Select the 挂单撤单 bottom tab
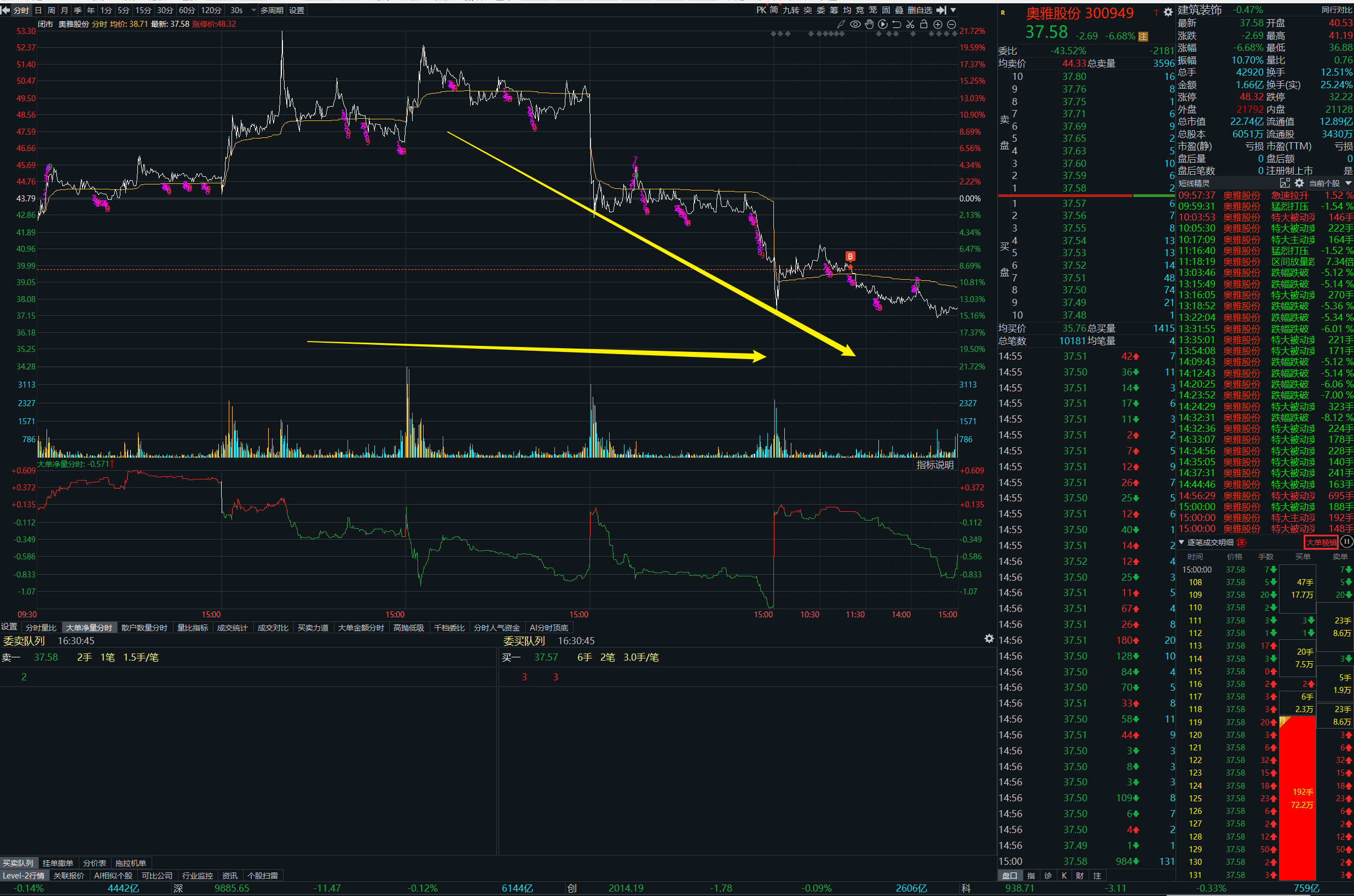 coord(57,863)
